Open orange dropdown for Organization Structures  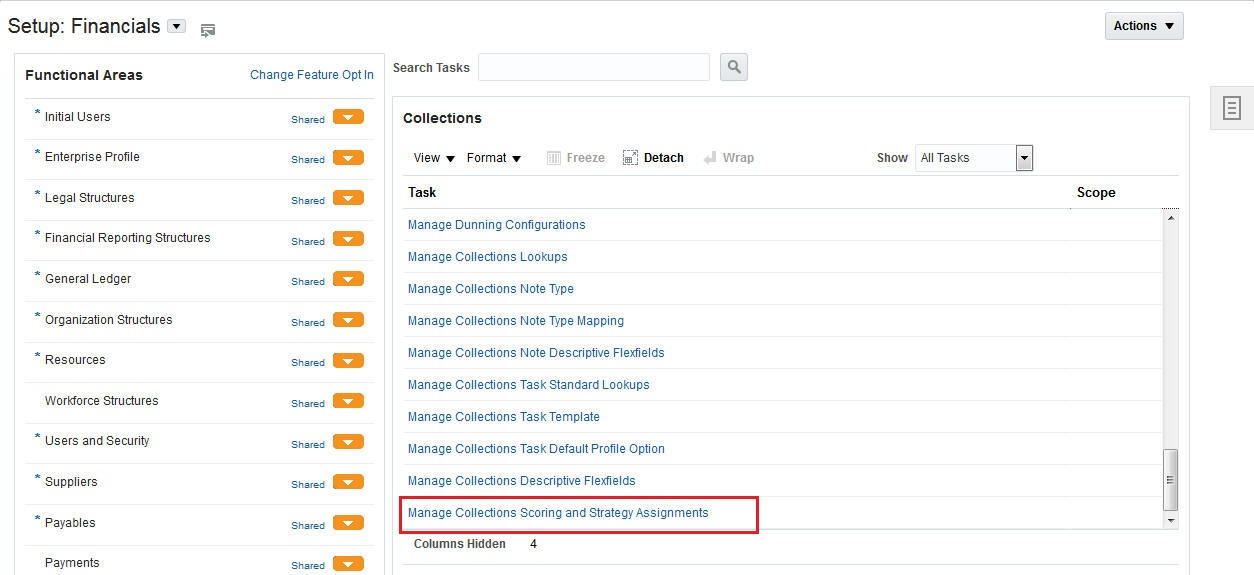[x=348, y=320]
